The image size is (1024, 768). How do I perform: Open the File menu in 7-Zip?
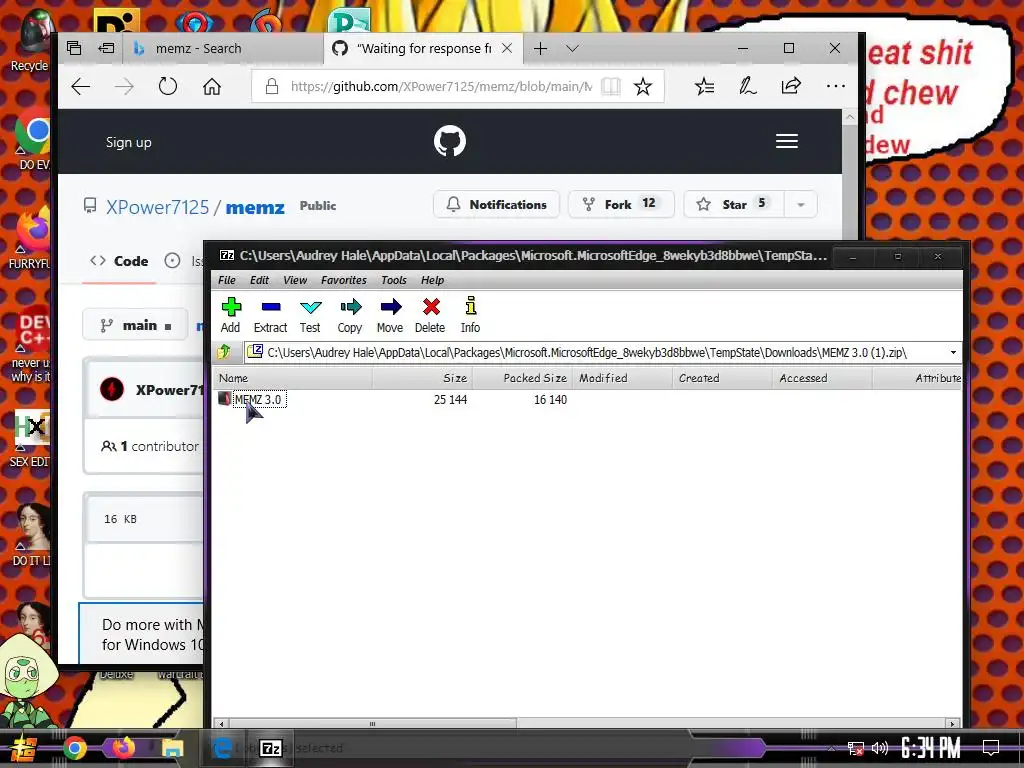pyautogui.click(x=227, y=280)
